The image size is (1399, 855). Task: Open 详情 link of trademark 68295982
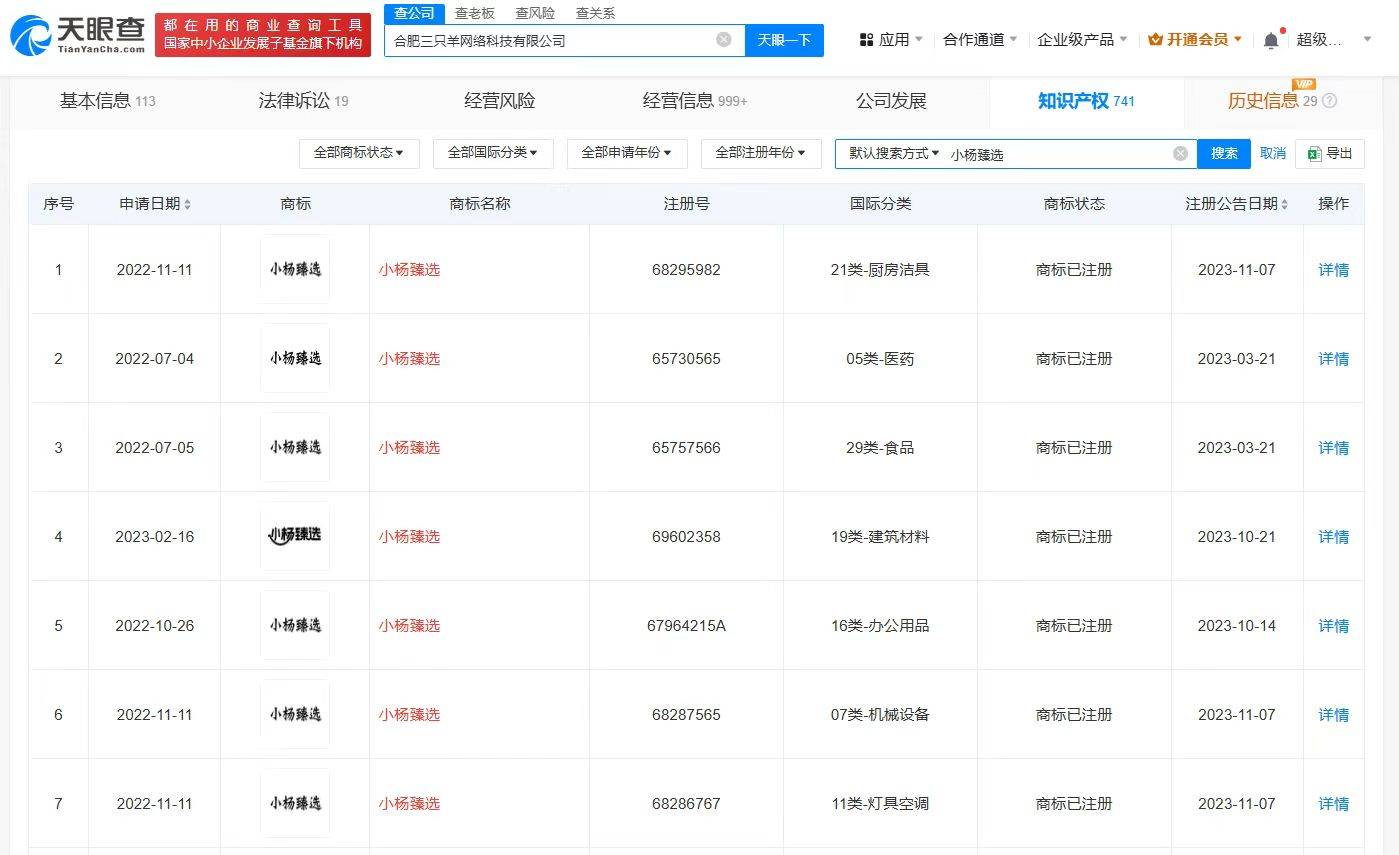tap(1333, 270)
